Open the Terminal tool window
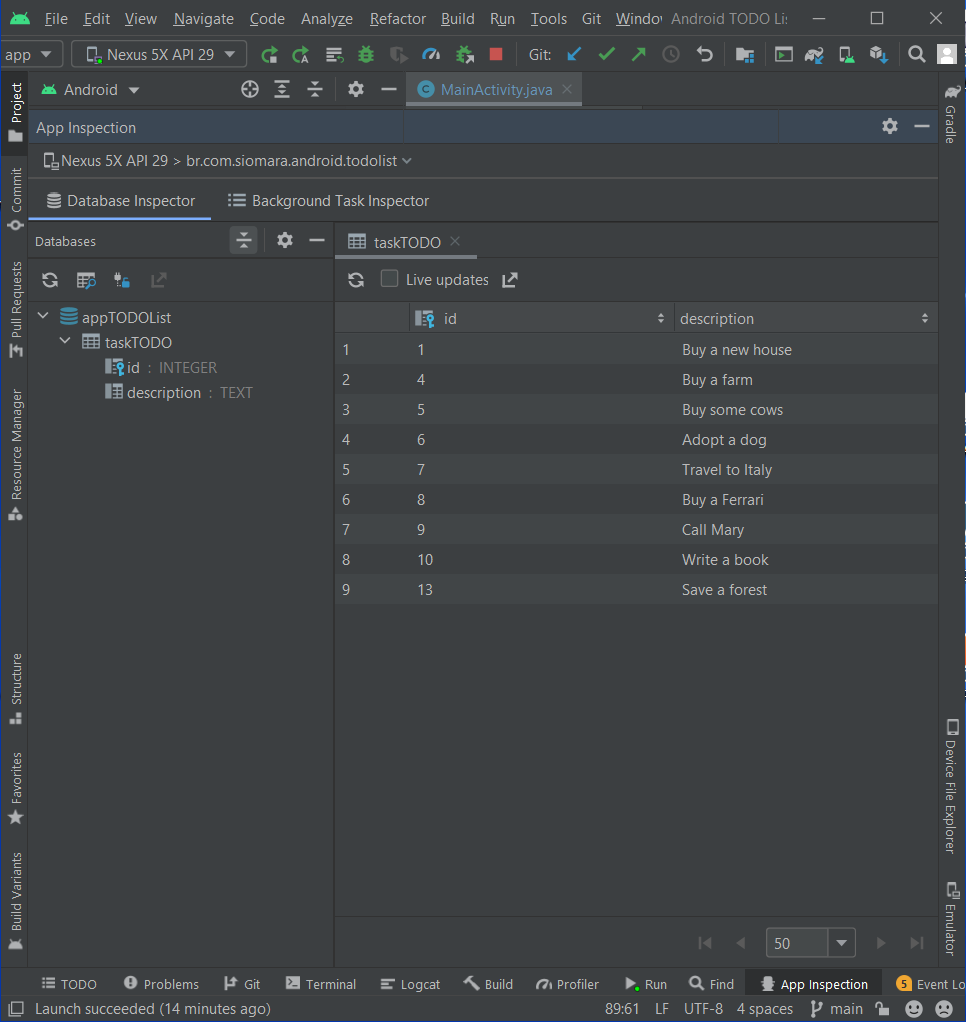Screen dimensions: 966x1022 coord(320,983)
